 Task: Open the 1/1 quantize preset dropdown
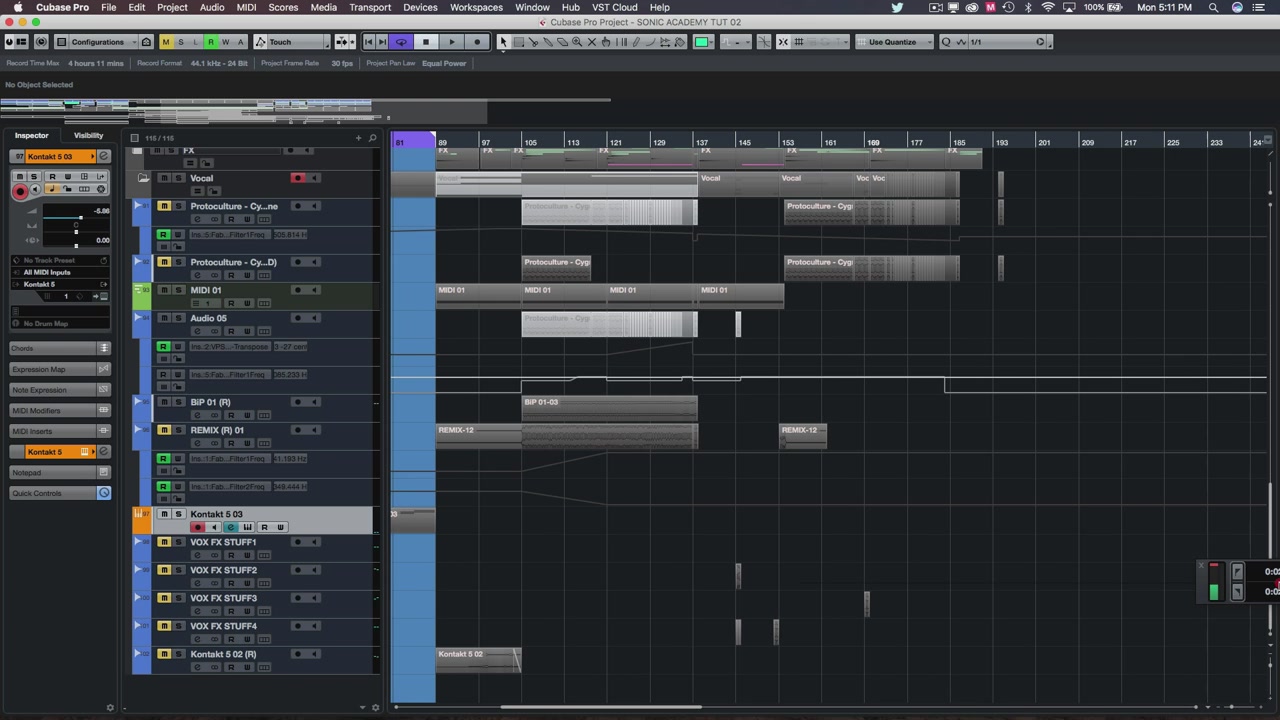(1005, 42)
